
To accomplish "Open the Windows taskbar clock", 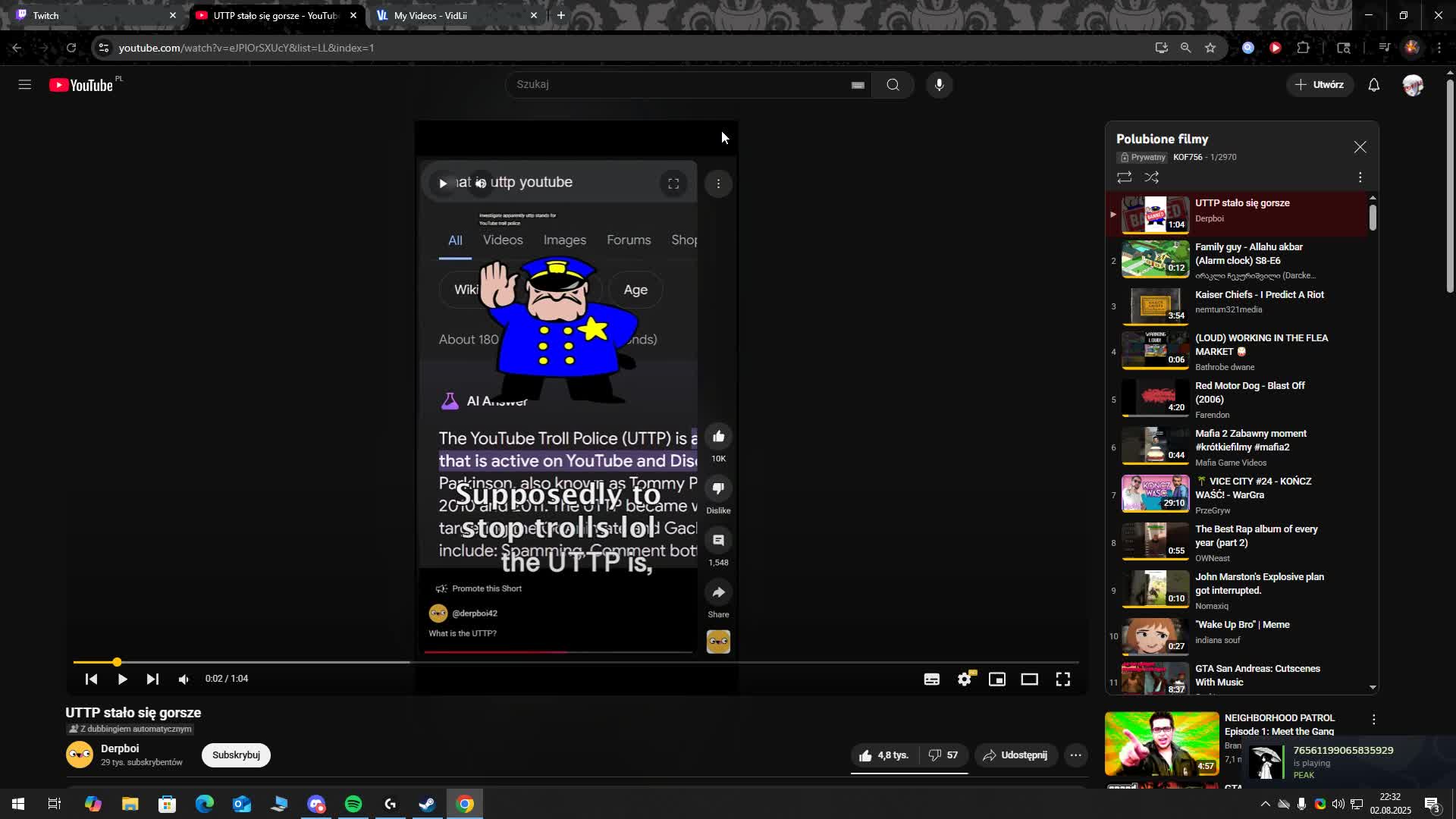I will pos(1390,804).
